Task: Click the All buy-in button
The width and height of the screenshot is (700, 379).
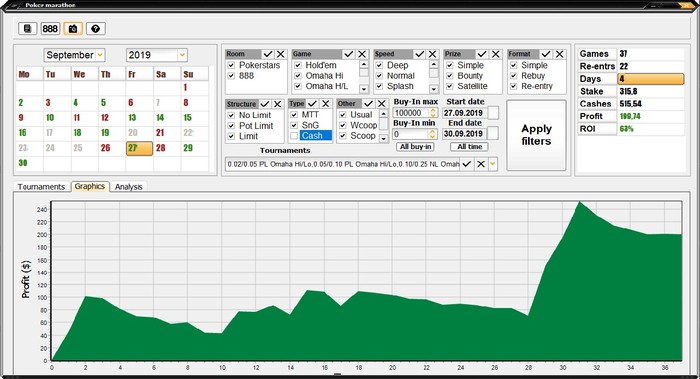Action: (415, 147)
